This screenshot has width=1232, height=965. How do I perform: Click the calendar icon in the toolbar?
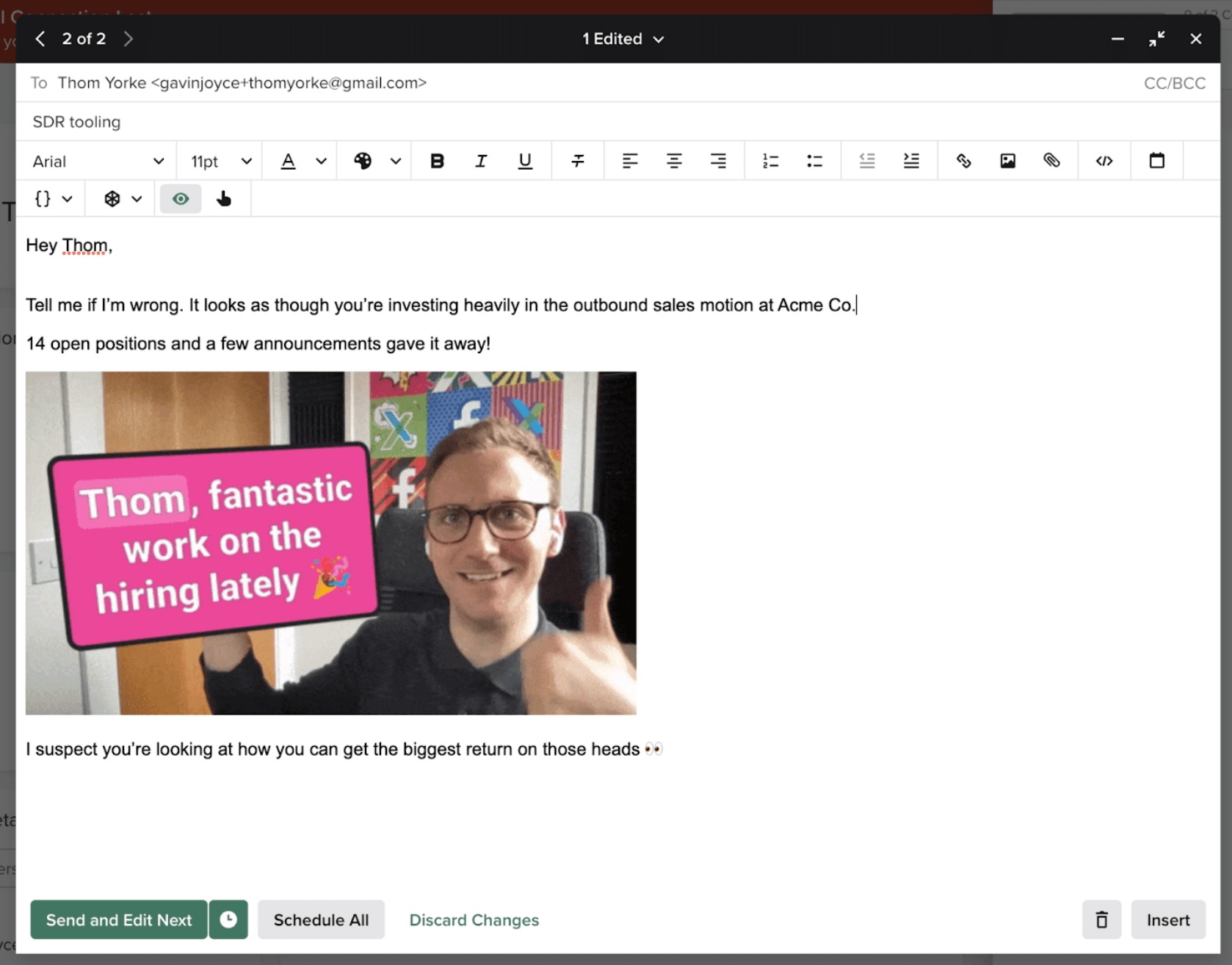(x=1156, y=161)
